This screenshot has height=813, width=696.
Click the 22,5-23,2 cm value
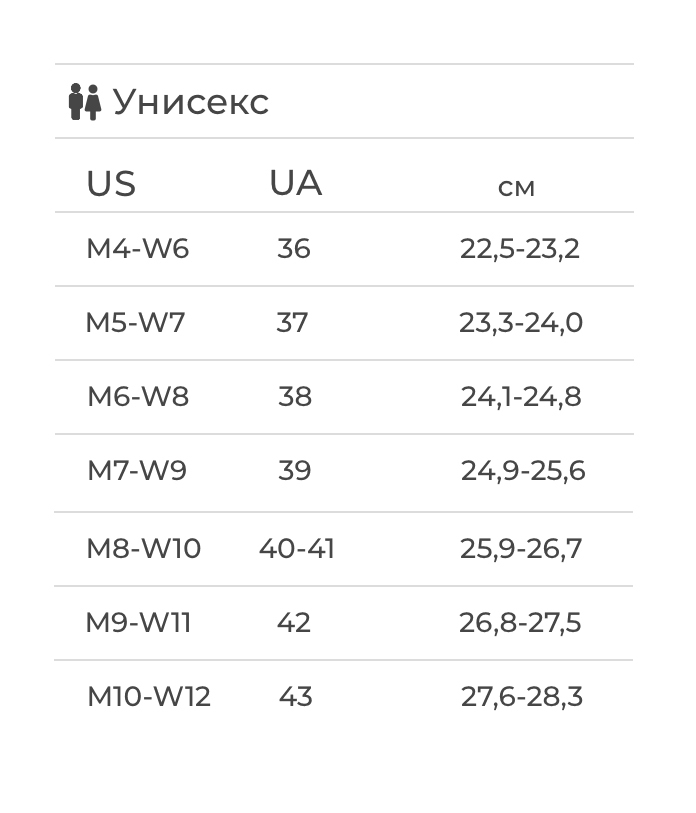(x=520, y=249)
